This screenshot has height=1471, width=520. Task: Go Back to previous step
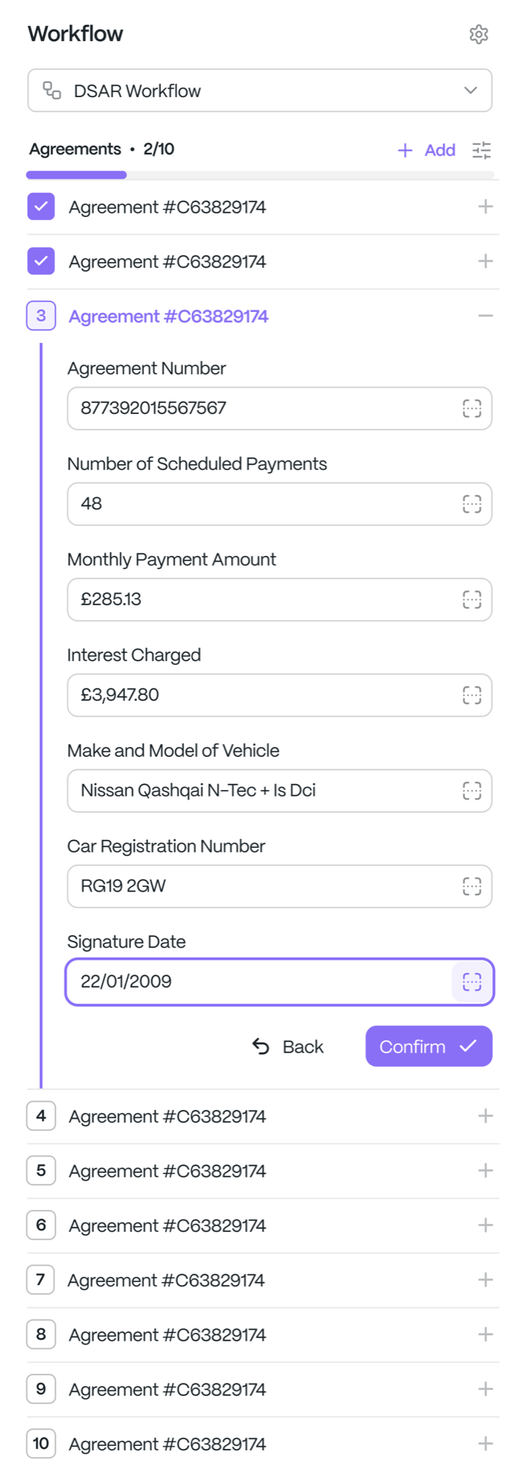point(288,1046)
